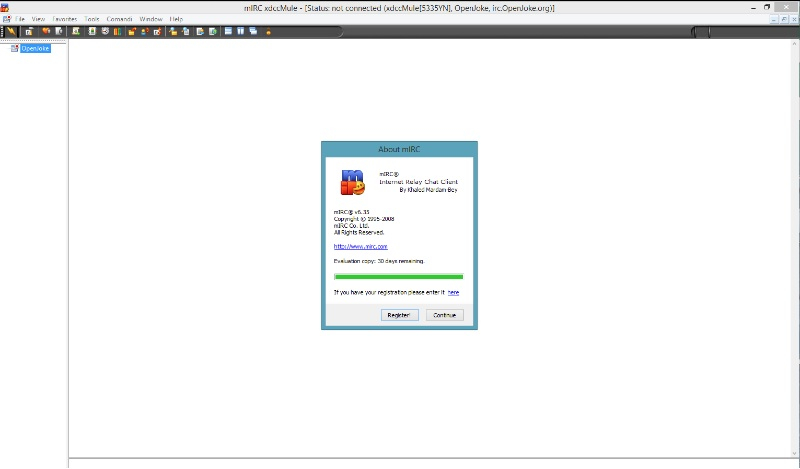Click the green evaluation progress bar
Viewport: 800px width, 469px height.
coord(398,276)
